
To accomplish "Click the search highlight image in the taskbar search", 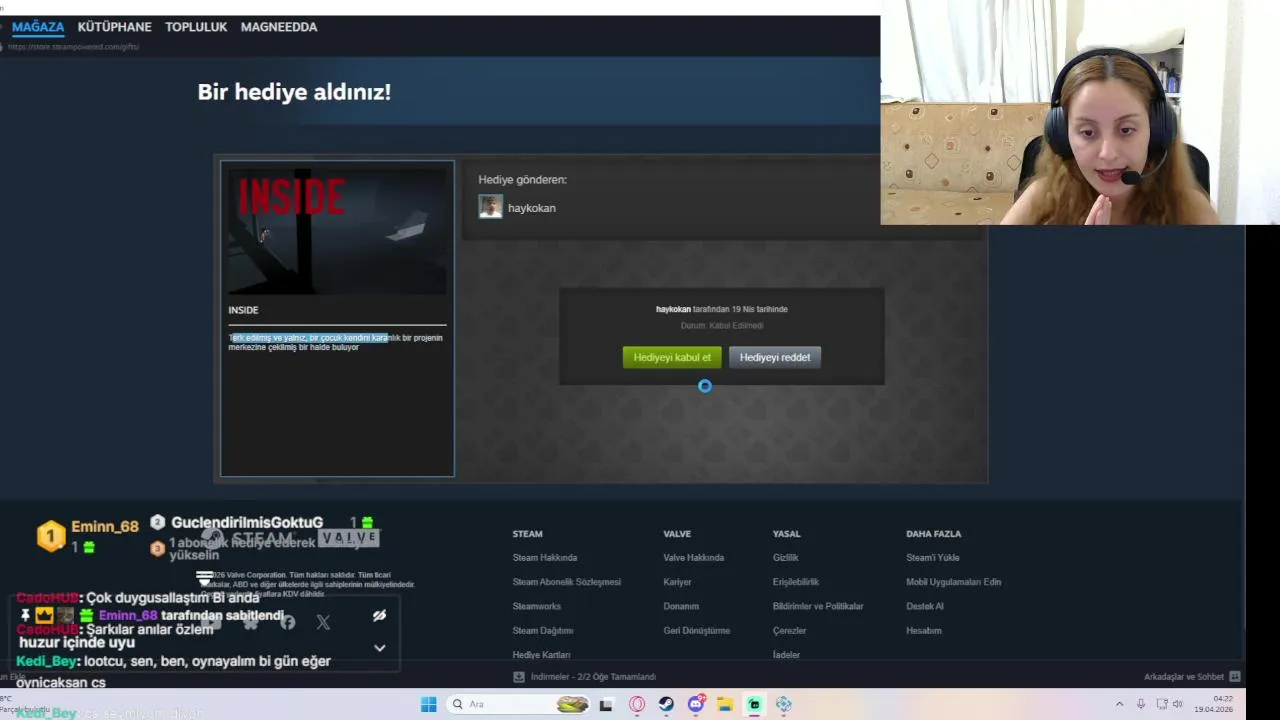I will 572,704.
